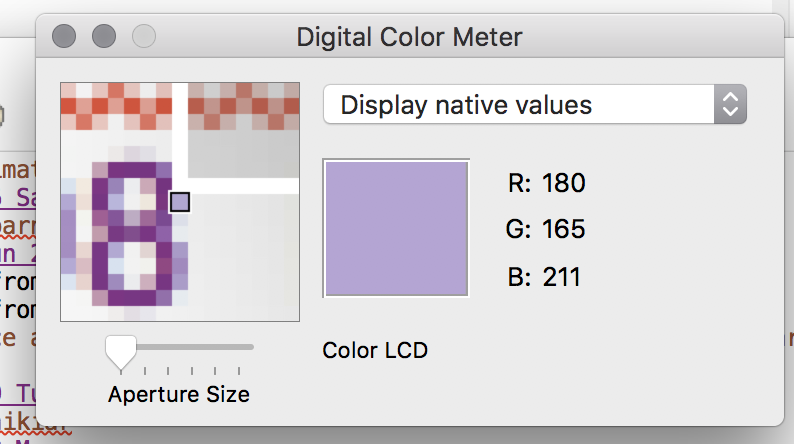This screenshot has width=794, height=444.
Task: Click the small aperture square in magnifier view
Action: click(180, 203)
